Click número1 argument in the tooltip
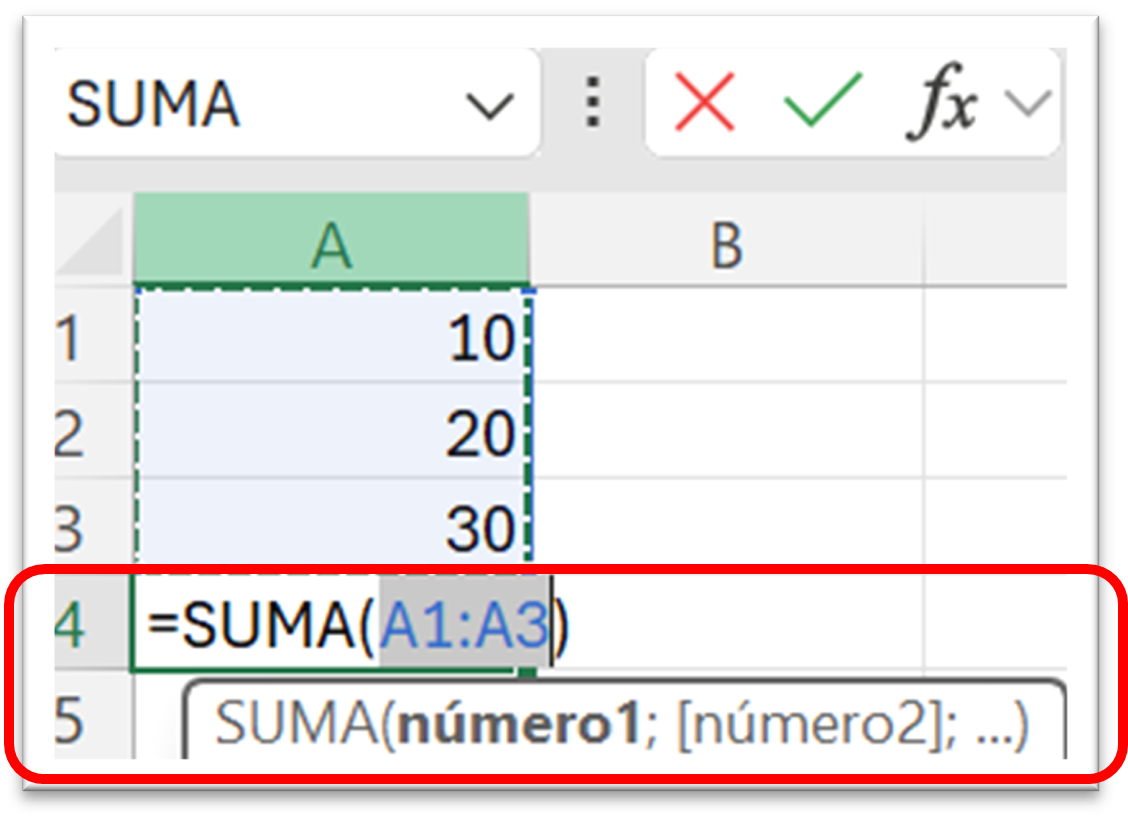 (517, 725)
